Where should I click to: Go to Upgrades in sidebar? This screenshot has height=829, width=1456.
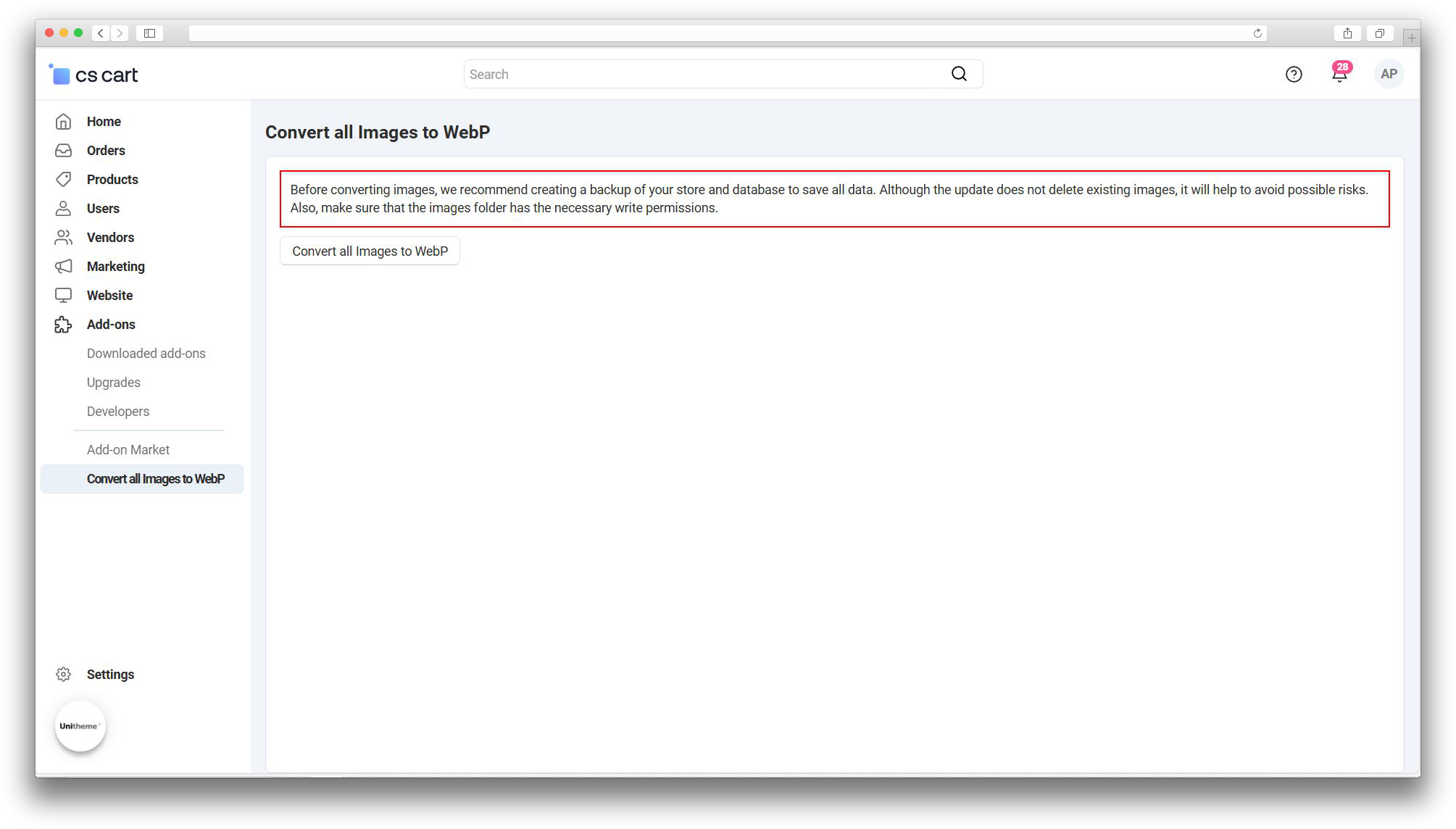coord(114,383)
